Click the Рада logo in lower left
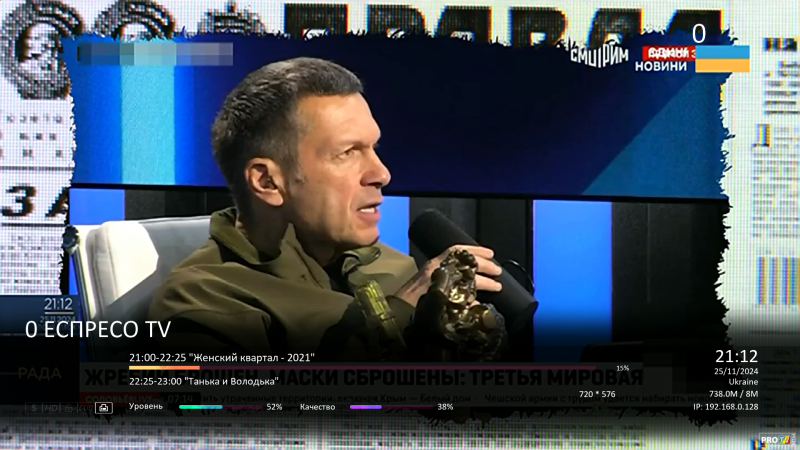 pos(39,373)
